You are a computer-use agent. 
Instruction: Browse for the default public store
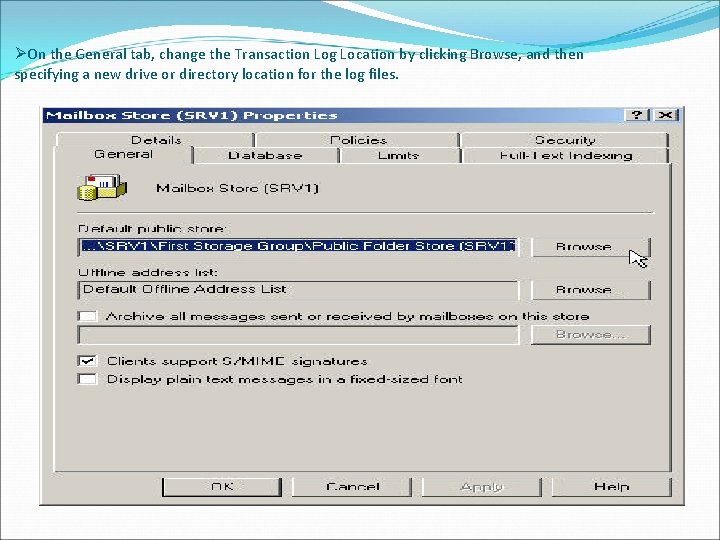click(591, 247)
